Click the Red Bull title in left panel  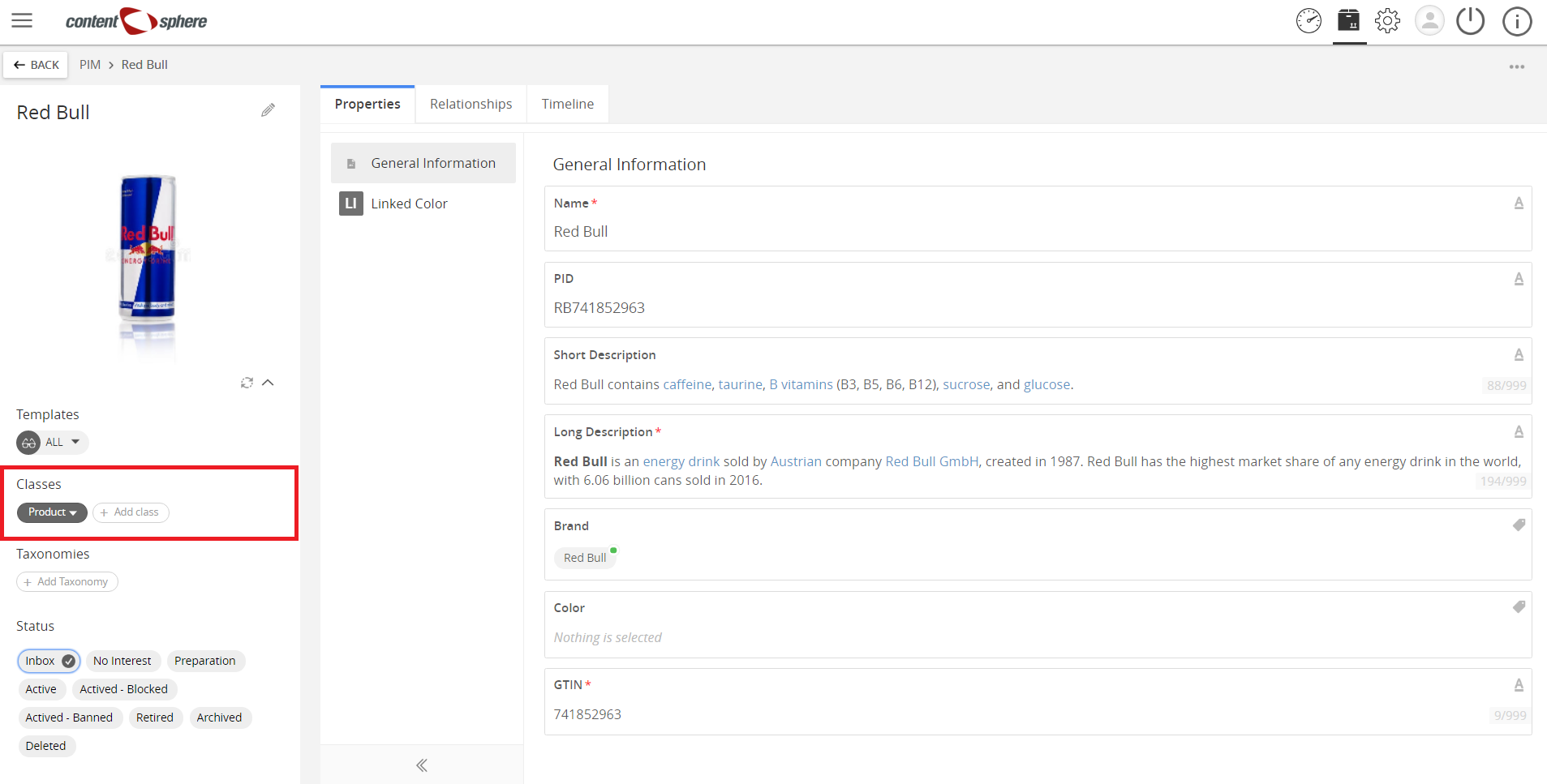point(54,113)
